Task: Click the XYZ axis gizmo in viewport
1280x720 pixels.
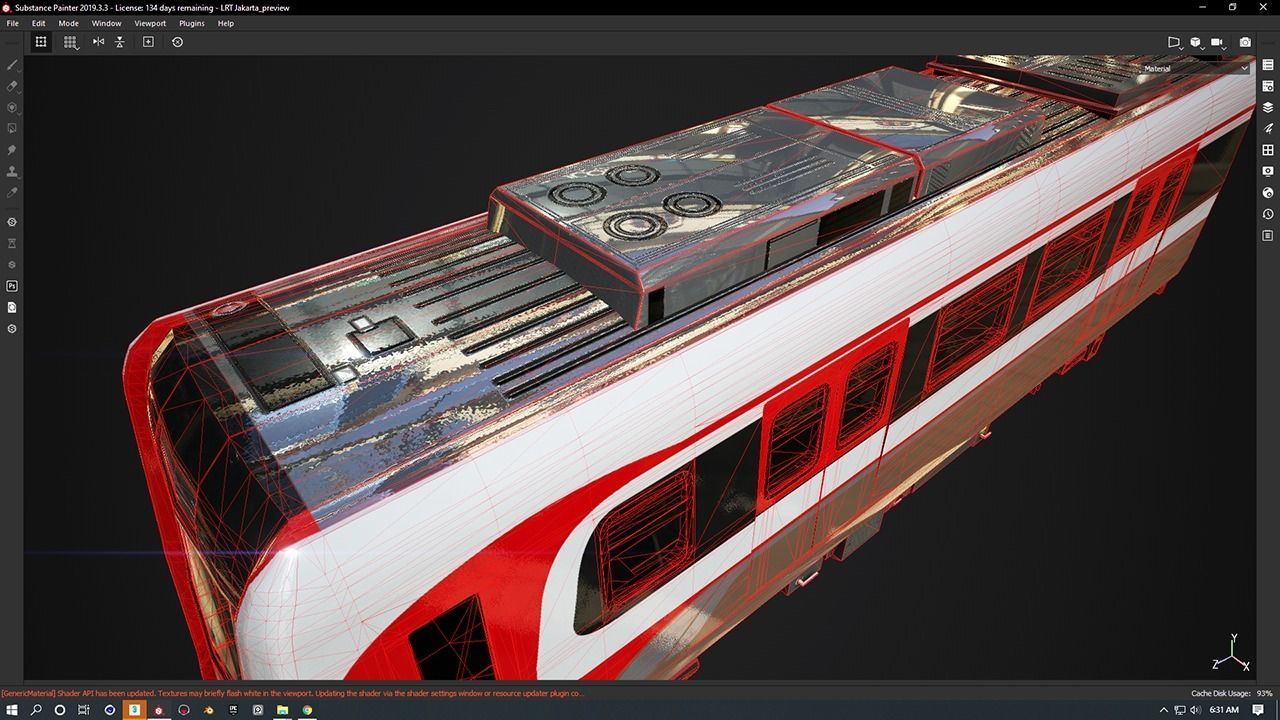Action: click(1232, 654)
